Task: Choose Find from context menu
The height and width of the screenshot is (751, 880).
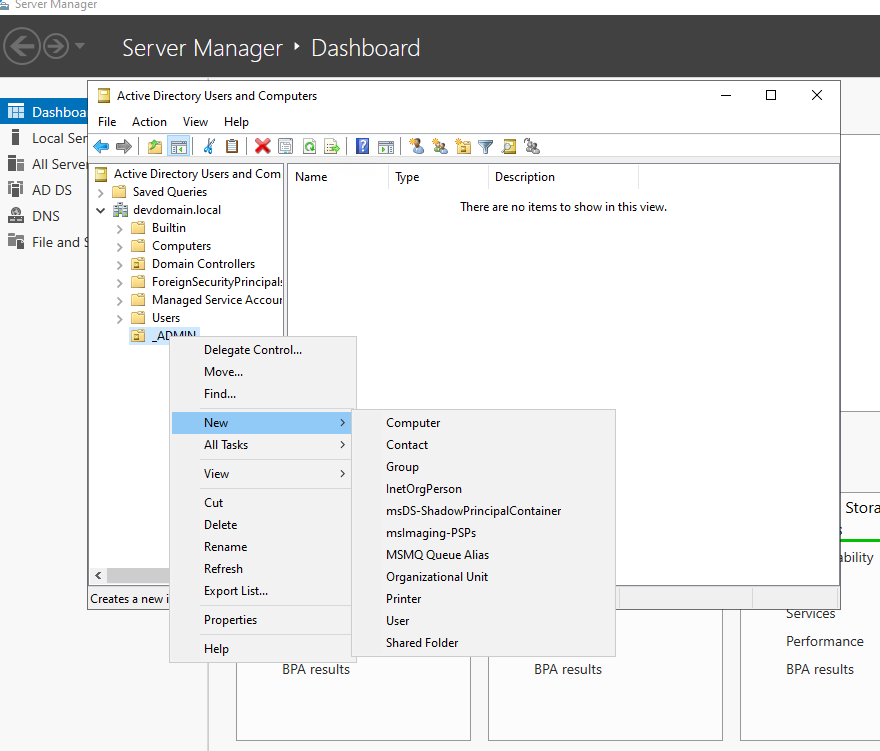Action: tap(263, 393)
